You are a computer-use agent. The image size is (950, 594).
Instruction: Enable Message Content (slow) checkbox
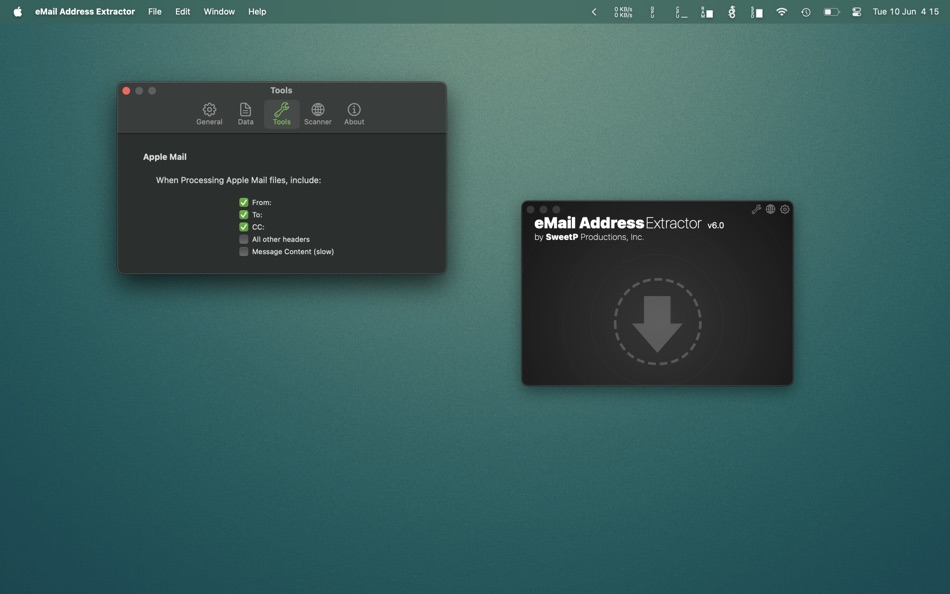[244, 252]
